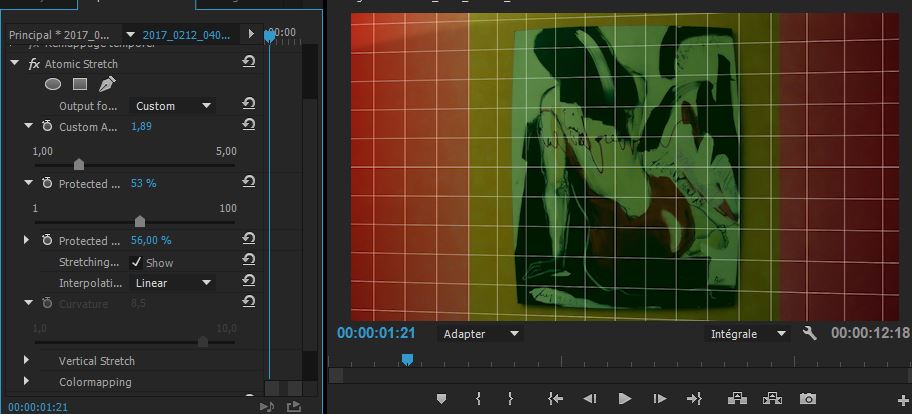Collapse the Curvature parameter
This screenshot has height=414, width=912.
pos(28,302)
